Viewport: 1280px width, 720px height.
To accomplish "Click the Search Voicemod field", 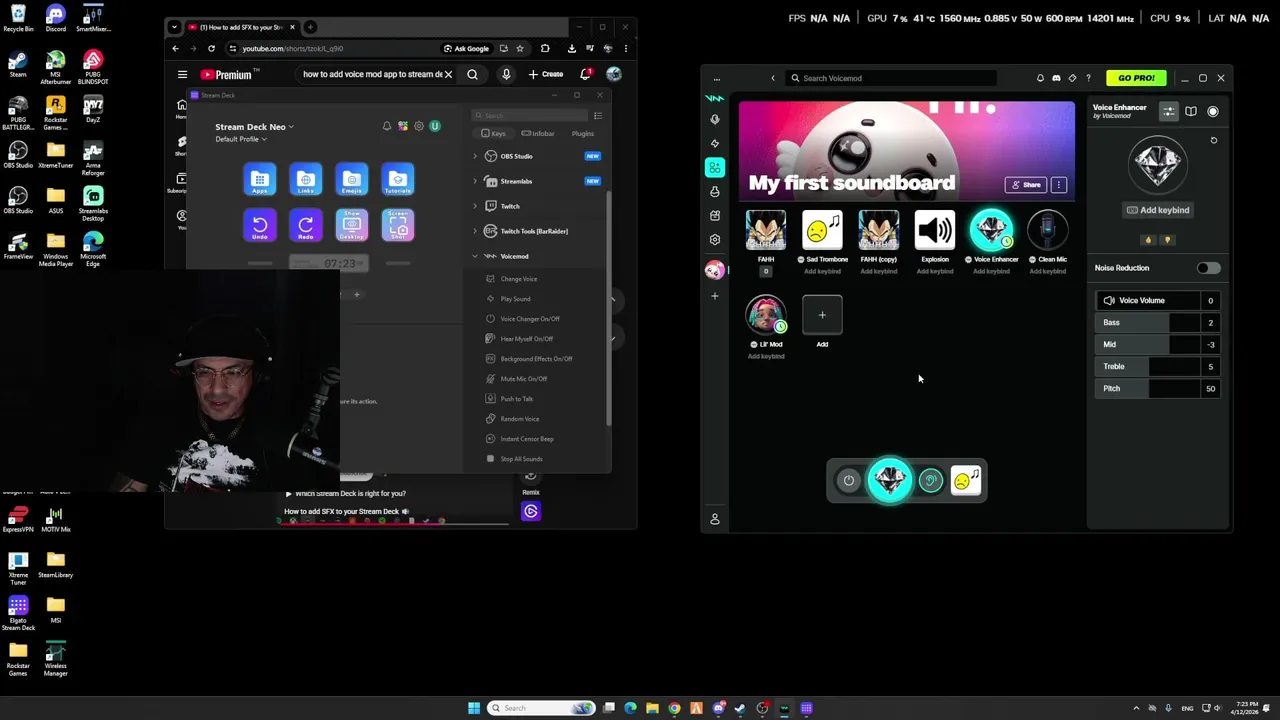I will pos(890,78).
